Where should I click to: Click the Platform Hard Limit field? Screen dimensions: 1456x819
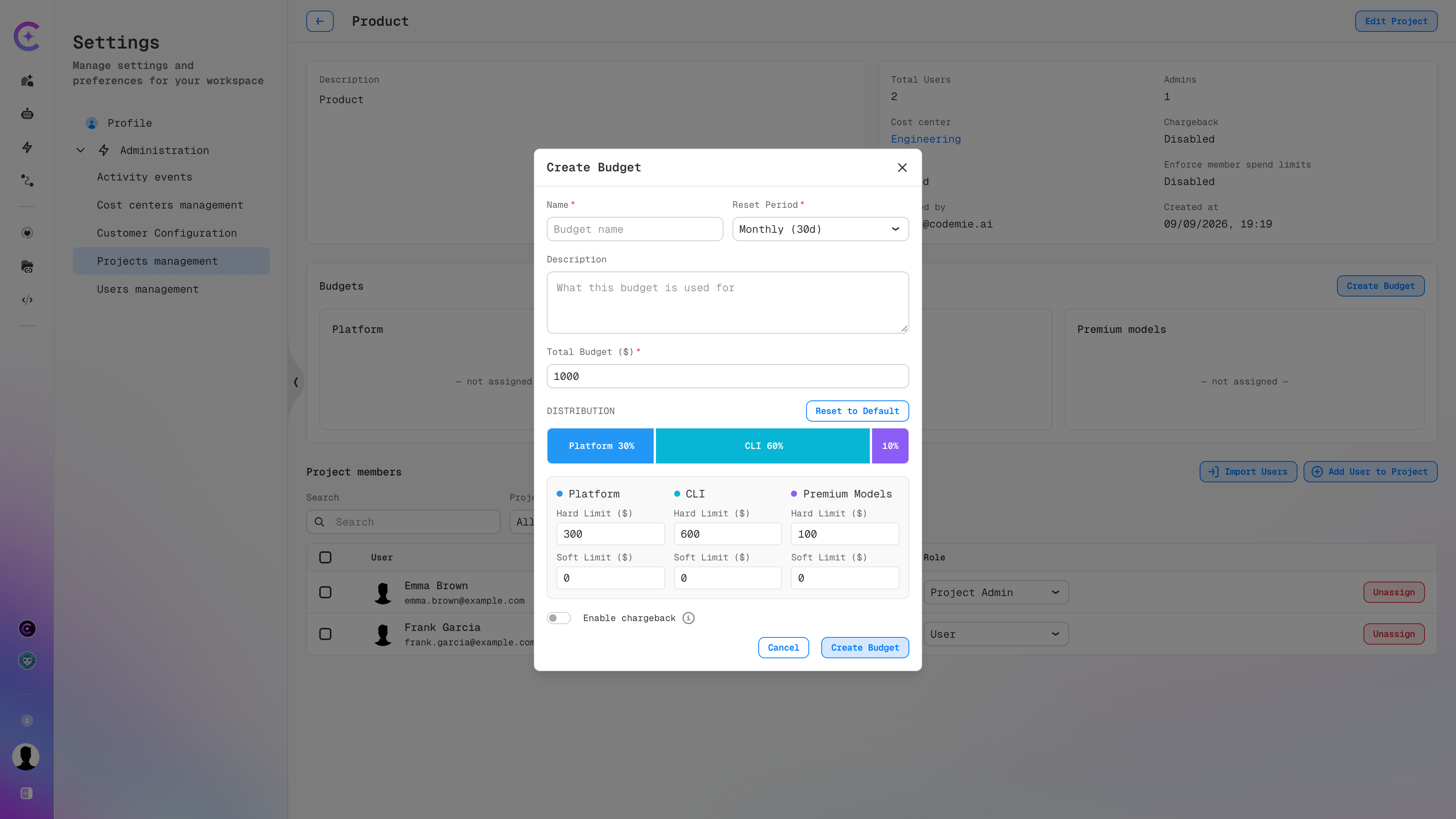coord(610,533)
